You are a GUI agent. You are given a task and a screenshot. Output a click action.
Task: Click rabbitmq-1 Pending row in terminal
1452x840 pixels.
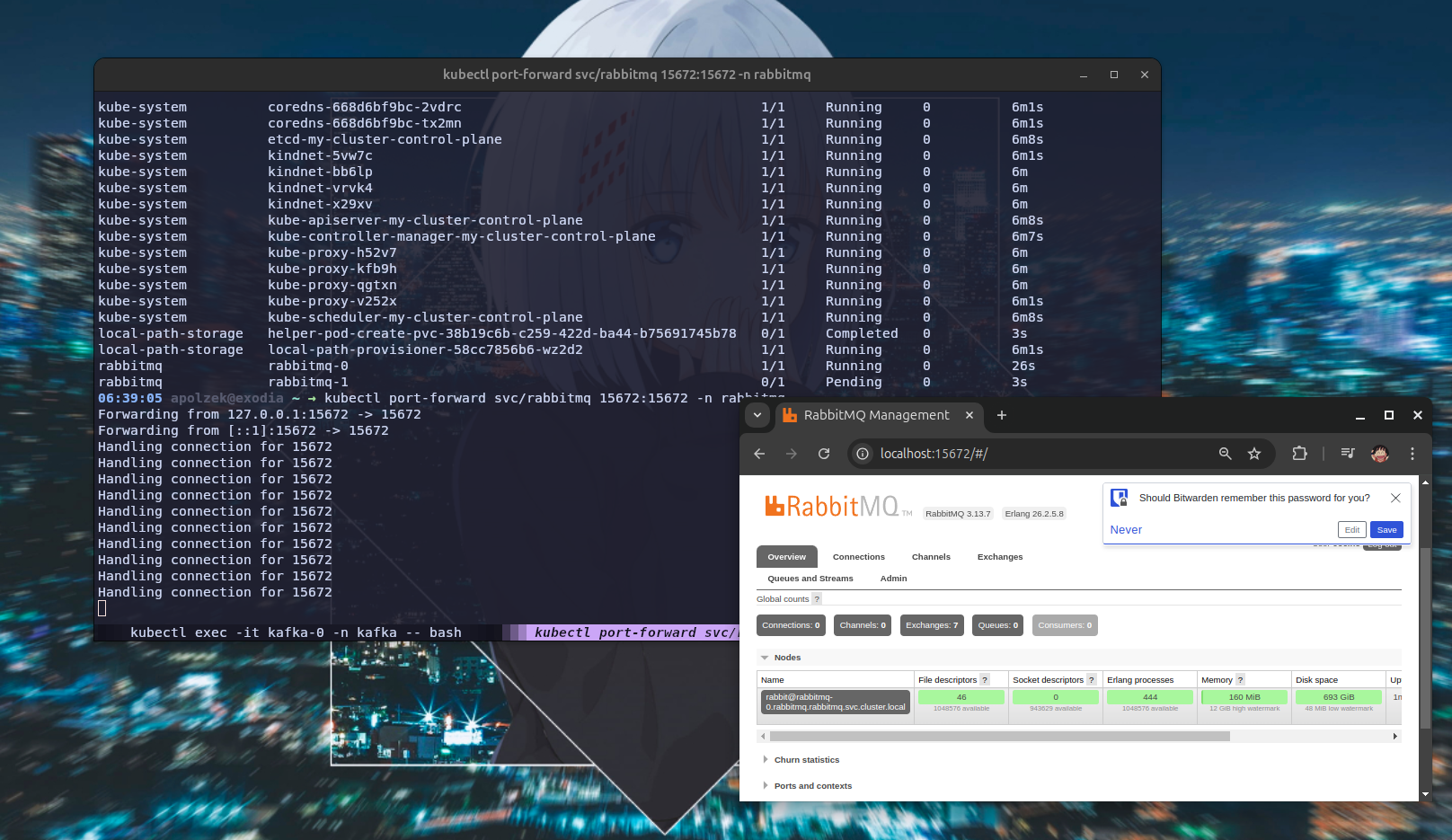point(571,382)
